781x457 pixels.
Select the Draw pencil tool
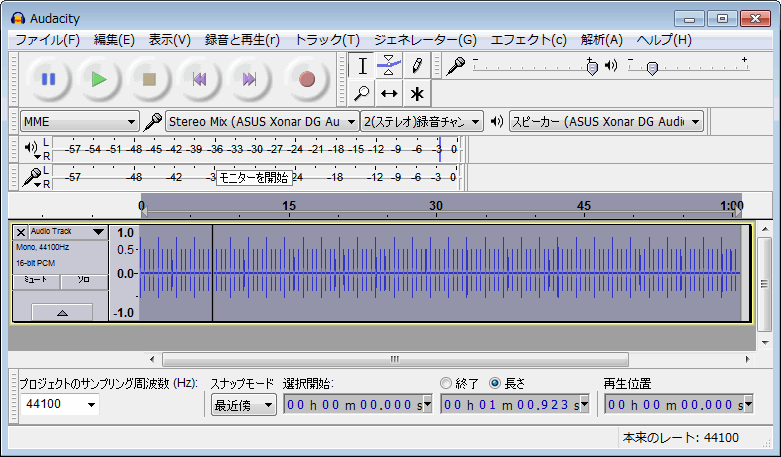416,66
